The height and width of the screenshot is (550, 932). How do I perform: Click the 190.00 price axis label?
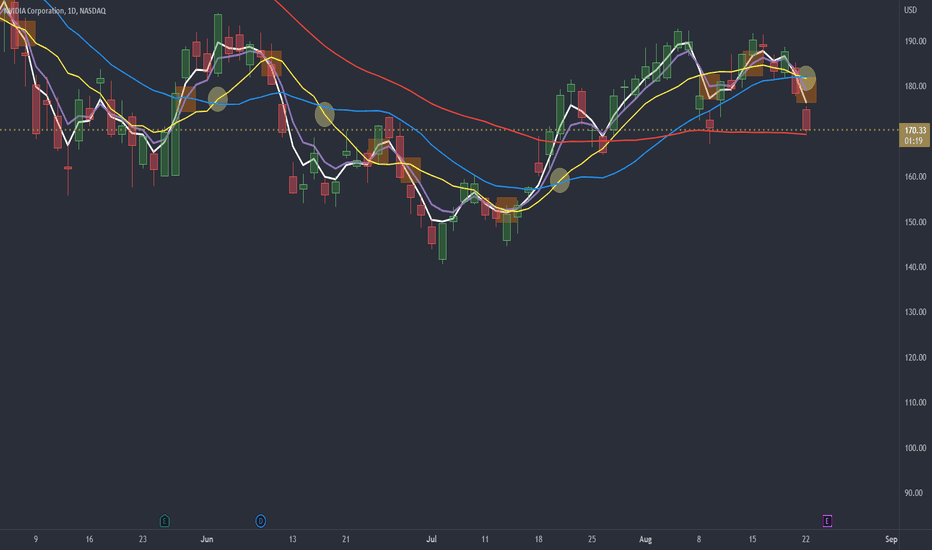[915, 41]
